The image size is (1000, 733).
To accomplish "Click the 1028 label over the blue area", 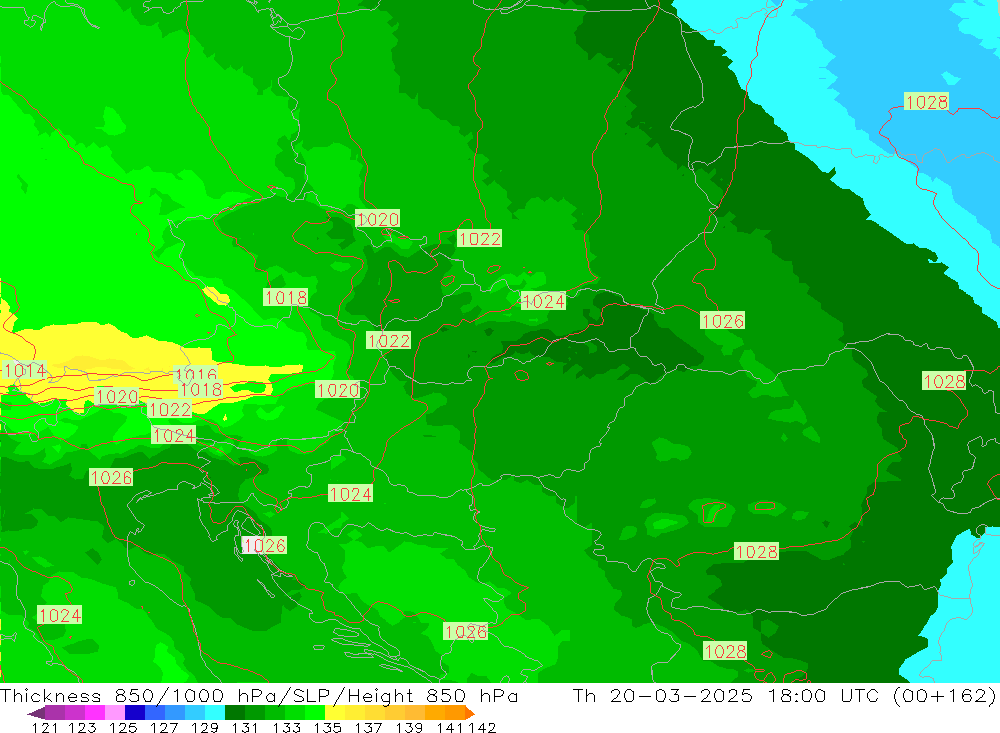I will point(927,101).
